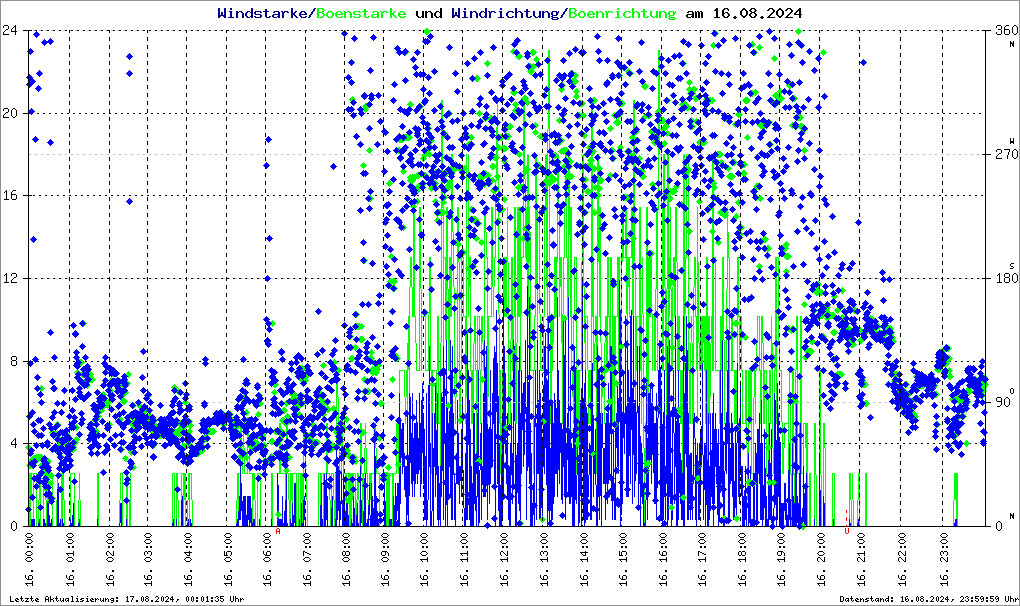Viewport: 1020px width, 606px height.
Task: Click the 'N' compass label below 360
Action: point(1012,44)
